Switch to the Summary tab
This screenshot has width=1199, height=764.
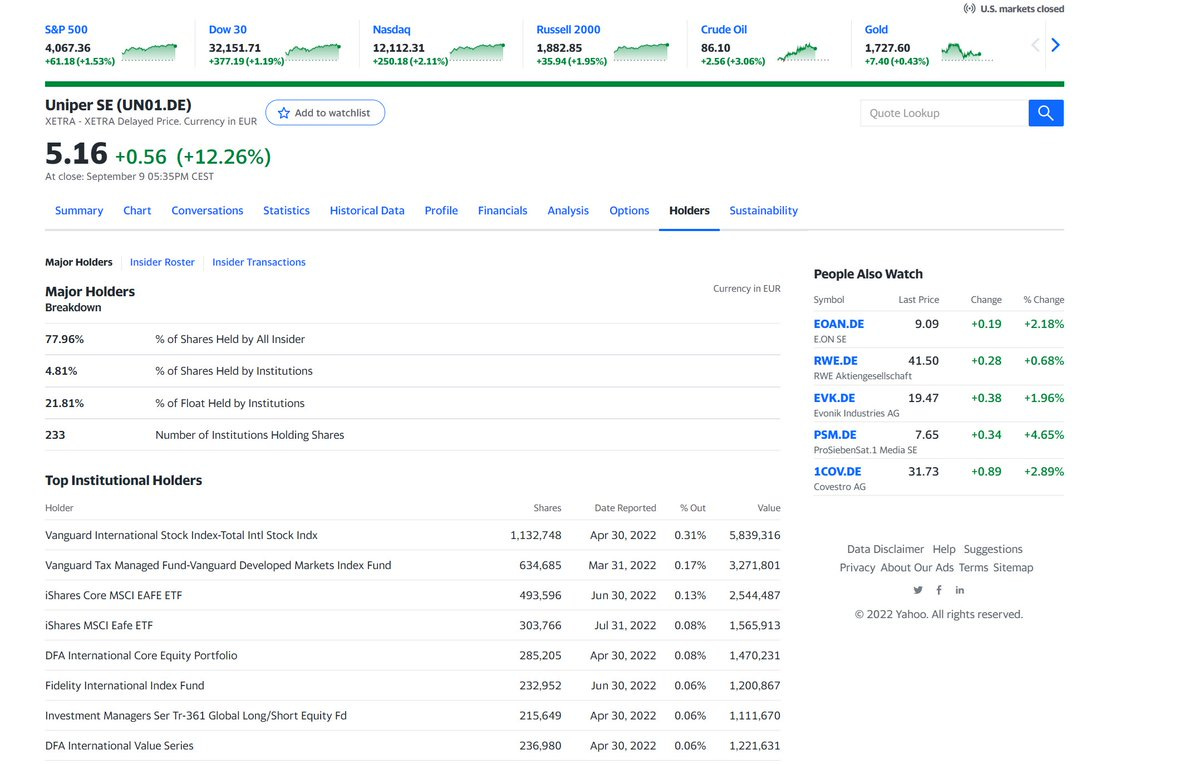tap(79, 210)
